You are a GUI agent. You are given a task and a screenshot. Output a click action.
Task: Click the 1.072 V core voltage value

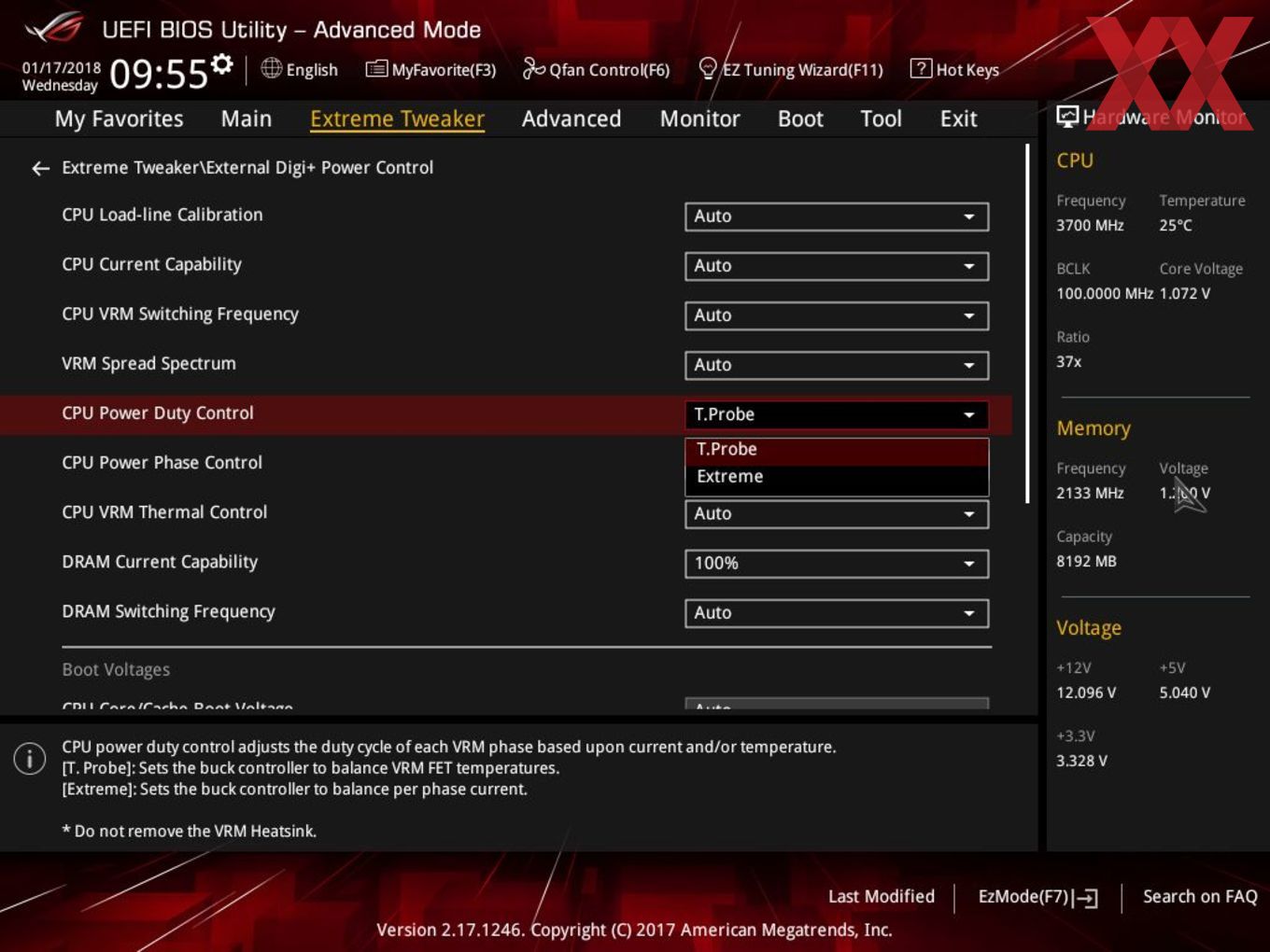click(x=1185, y=293)
